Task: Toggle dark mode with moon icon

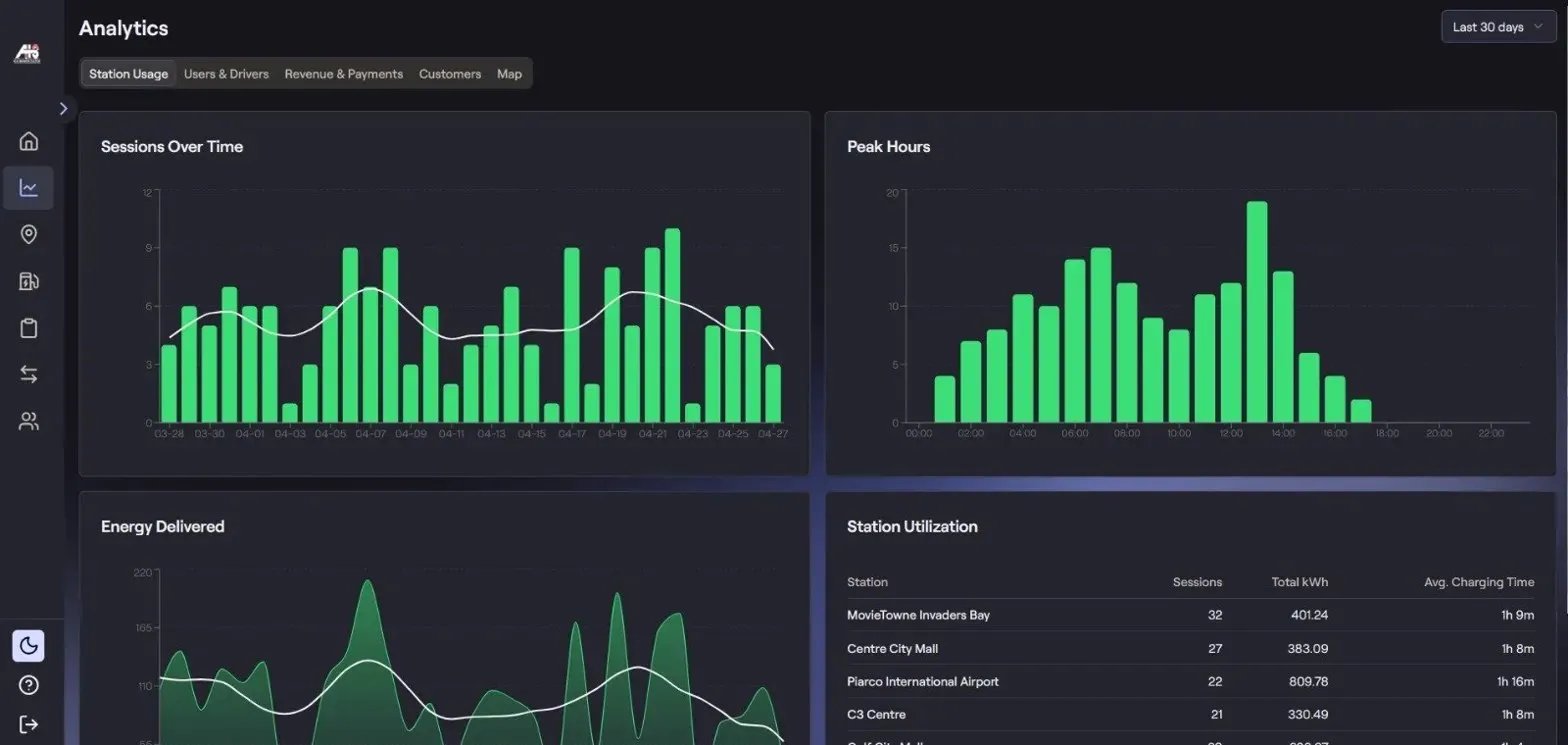Action: click(28, 646)
